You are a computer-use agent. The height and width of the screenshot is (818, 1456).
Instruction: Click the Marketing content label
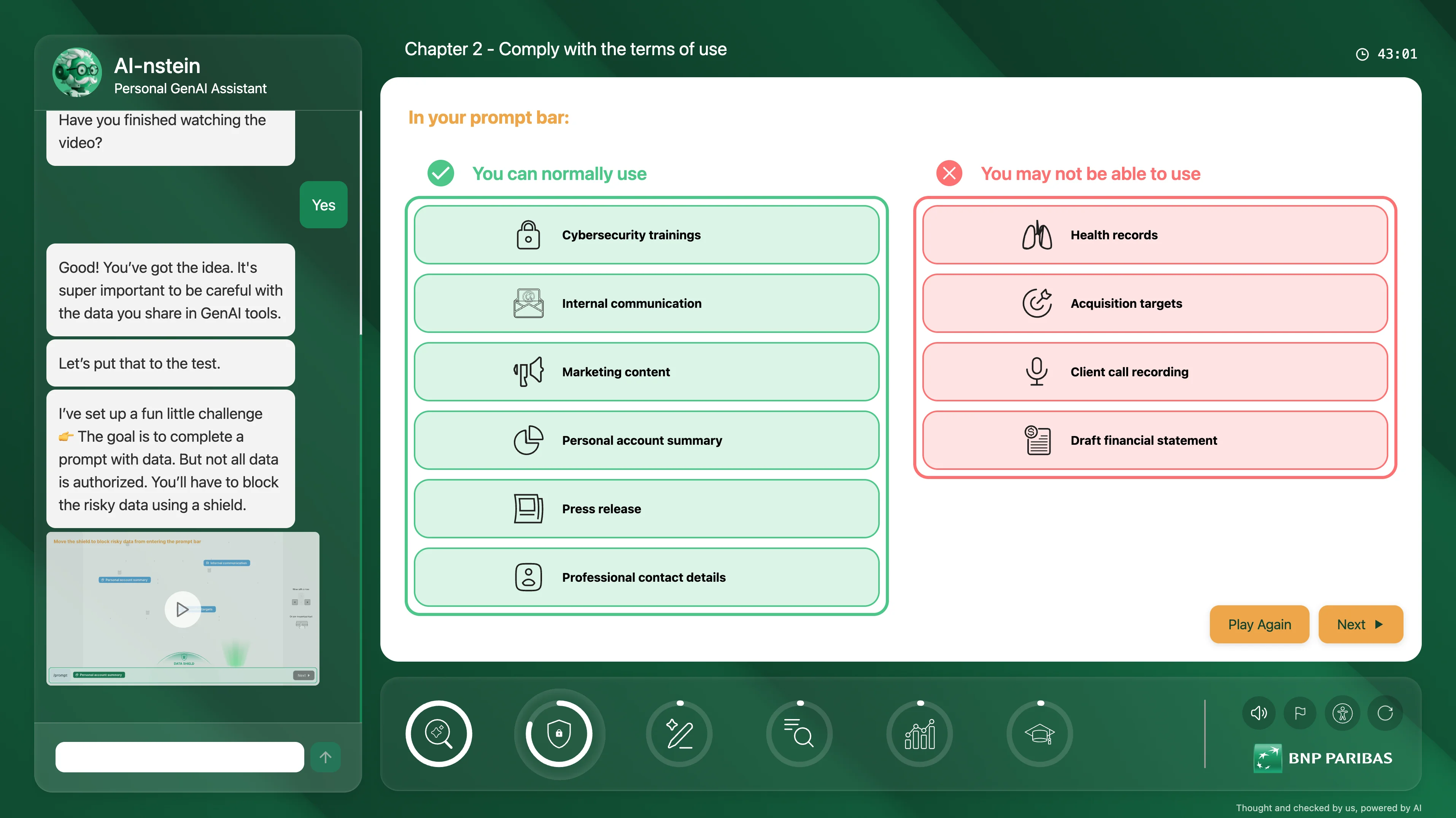tap(615, 371)
